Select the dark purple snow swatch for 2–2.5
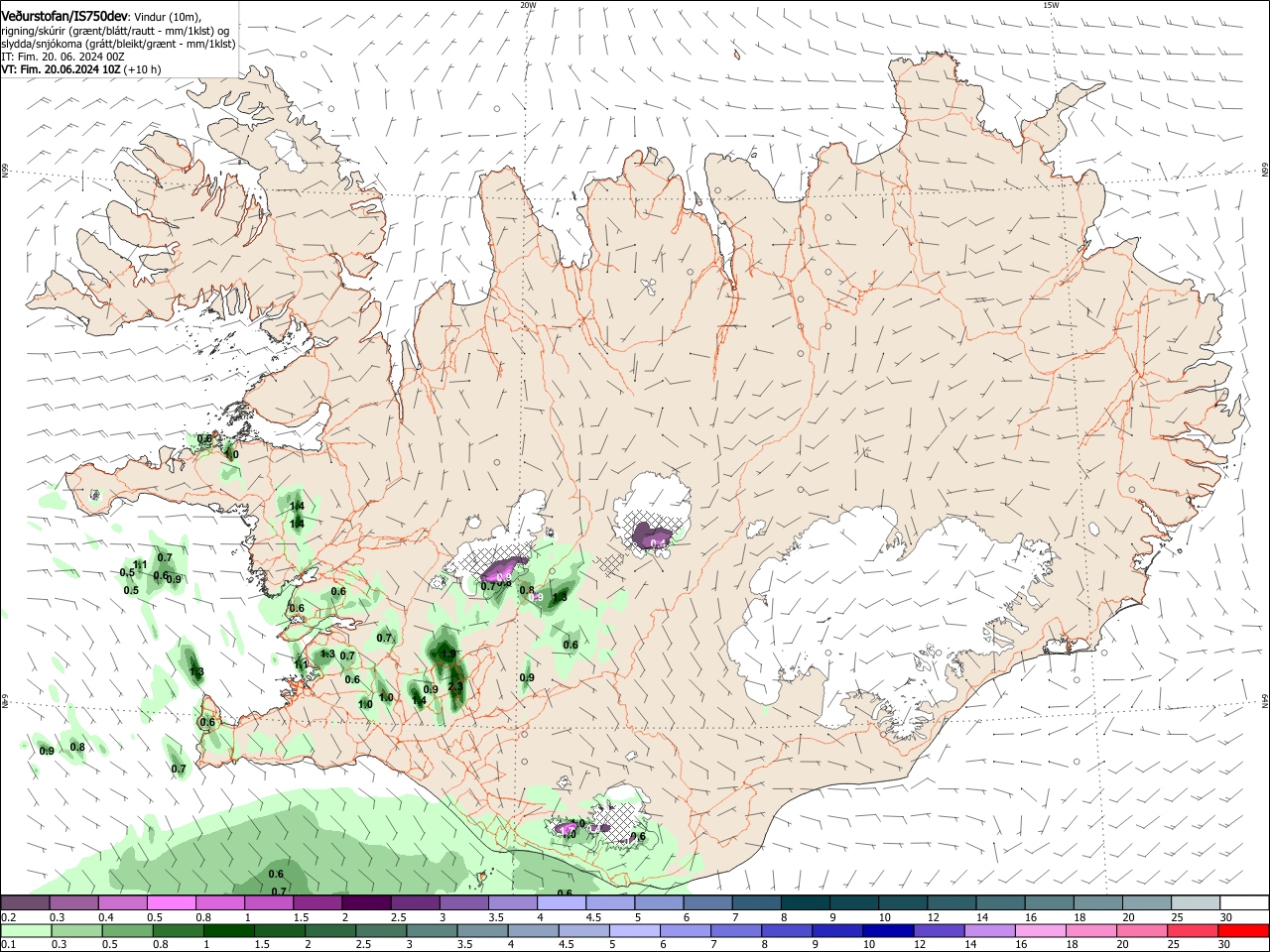The height and width of the screenshot is (952, 1270). (366, 903)
